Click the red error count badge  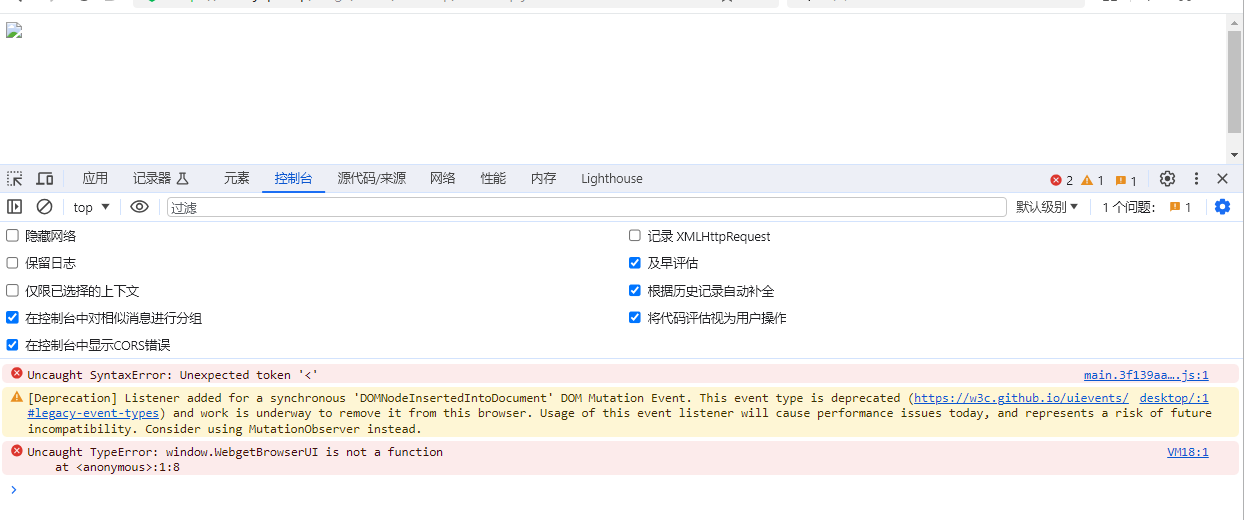(x=1061, y=180)
